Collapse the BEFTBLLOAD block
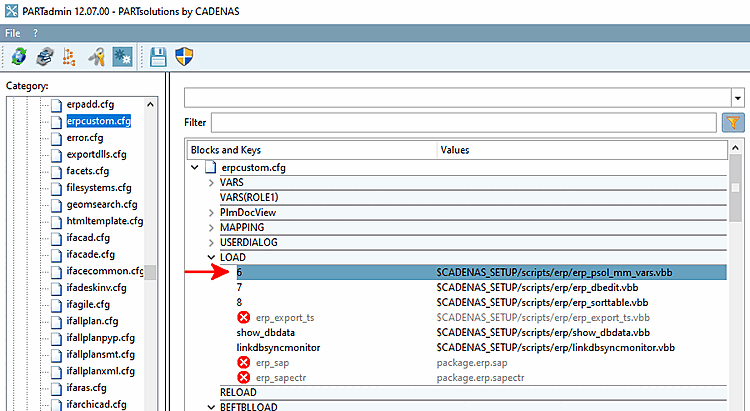 (211, 407)
